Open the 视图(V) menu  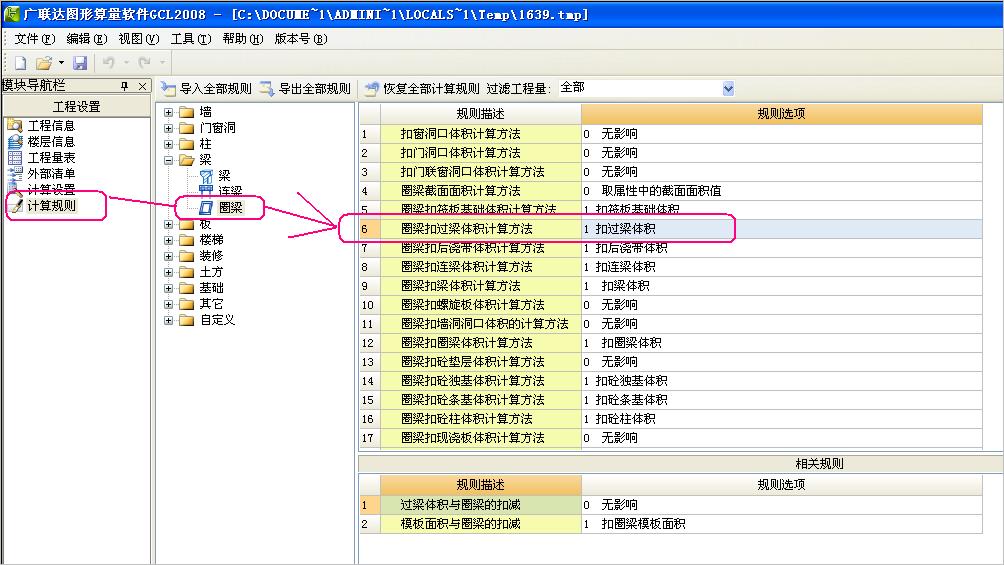138,39
